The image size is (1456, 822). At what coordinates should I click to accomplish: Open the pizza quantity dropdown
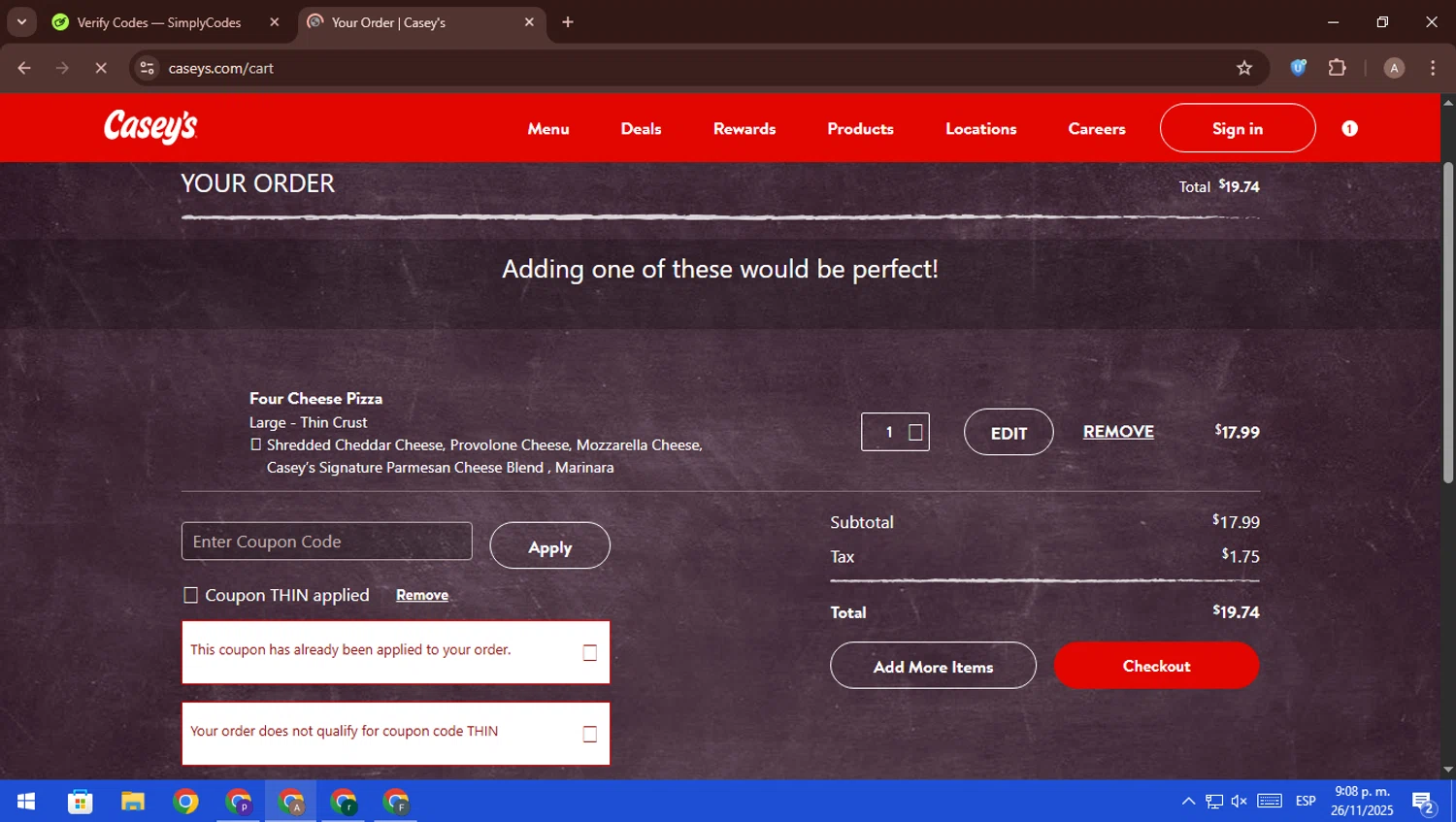[x=914, y=433]
